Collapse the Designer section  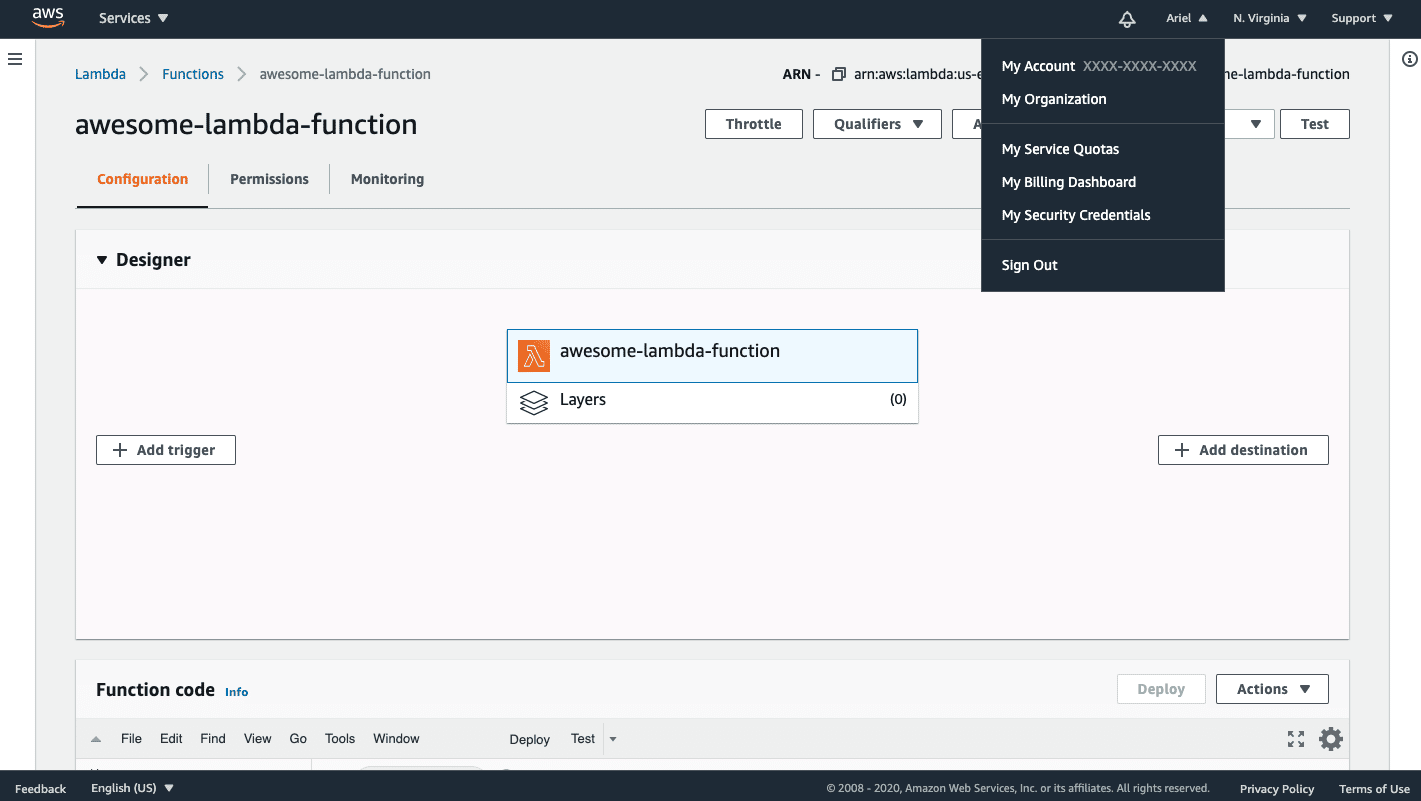pos(101,260)
